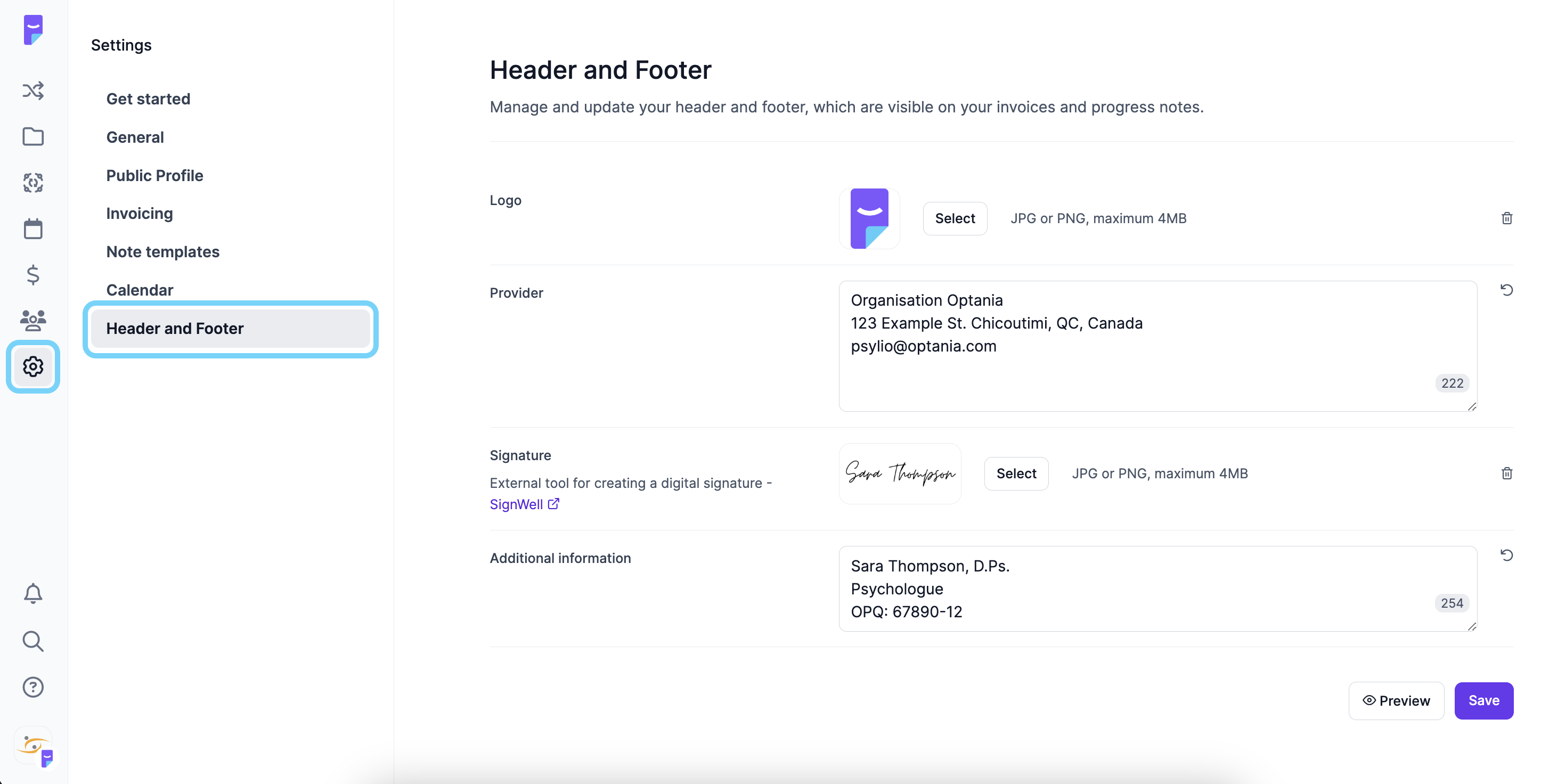This screenshot has height=784, width=1549.
Task: Reset the Additional information field
Action: 1506,555
